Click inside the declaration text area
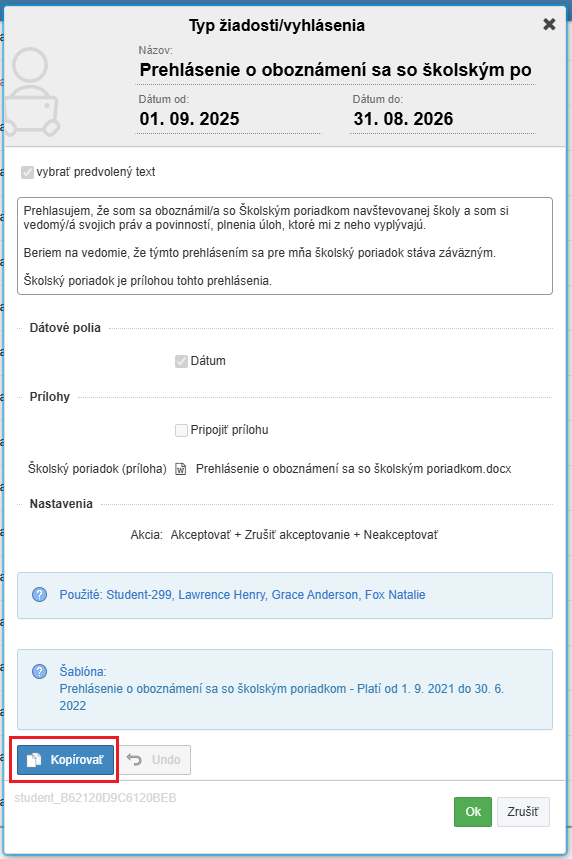This screenshot has width=572, height=859. click(285, 246)
